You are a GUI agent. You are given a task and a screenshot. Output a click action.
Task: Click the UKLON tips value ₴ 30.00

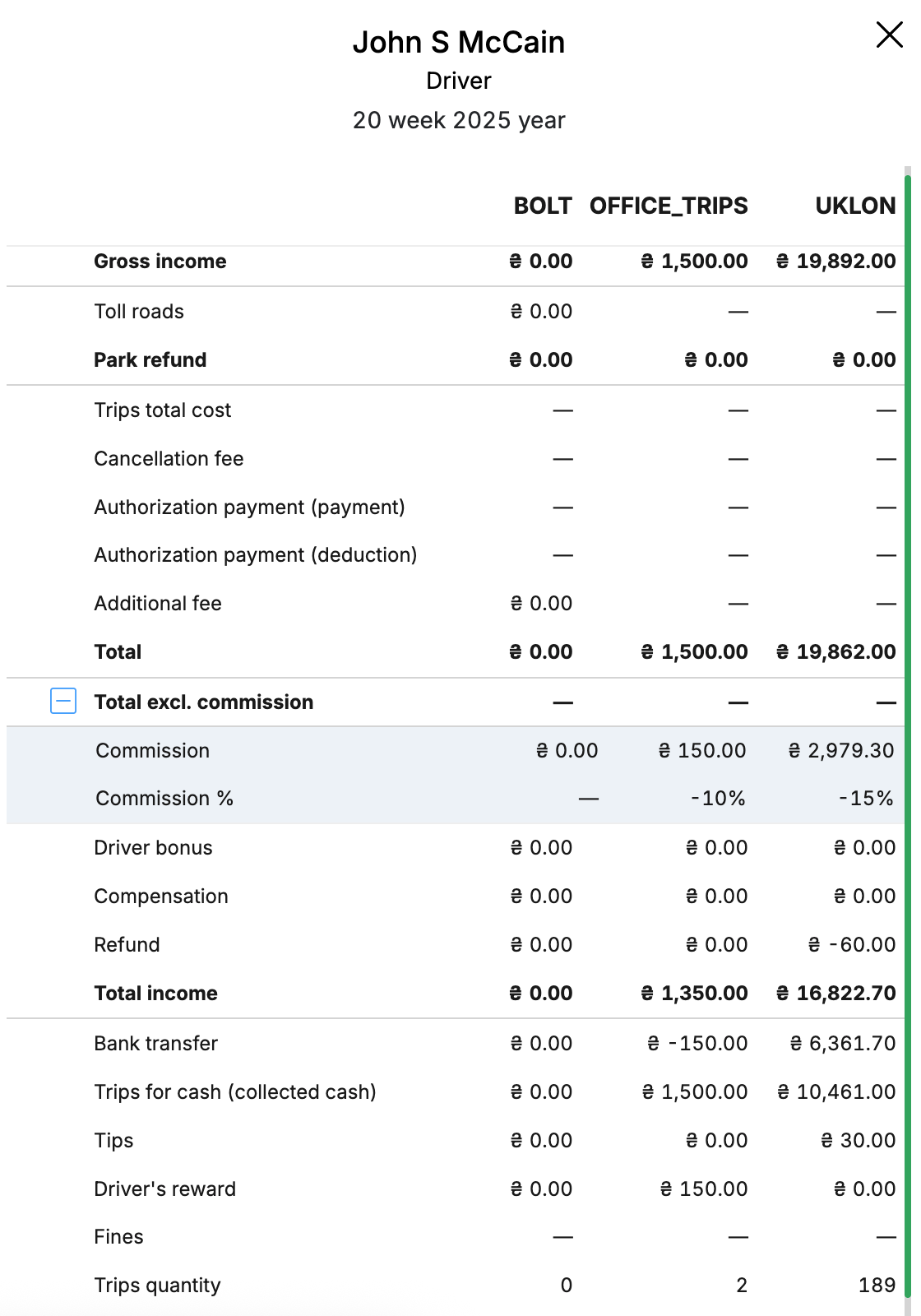tap(859, 1140)
